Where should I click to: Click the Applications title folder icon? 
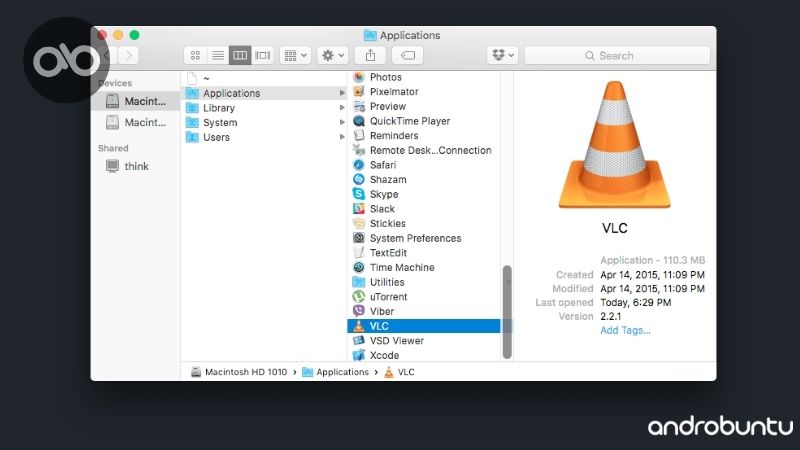click(x=370, y=35)
